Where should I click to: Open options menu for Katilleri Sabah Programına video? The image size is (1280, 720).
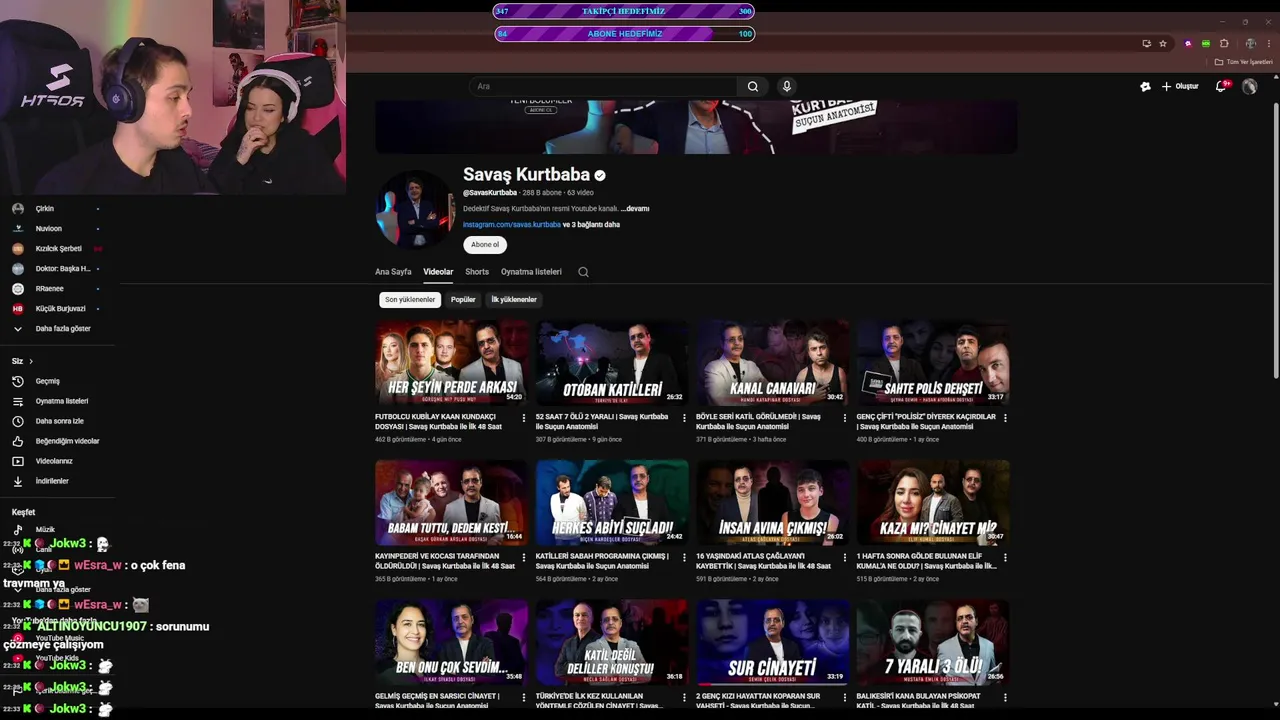pos(684,557)
